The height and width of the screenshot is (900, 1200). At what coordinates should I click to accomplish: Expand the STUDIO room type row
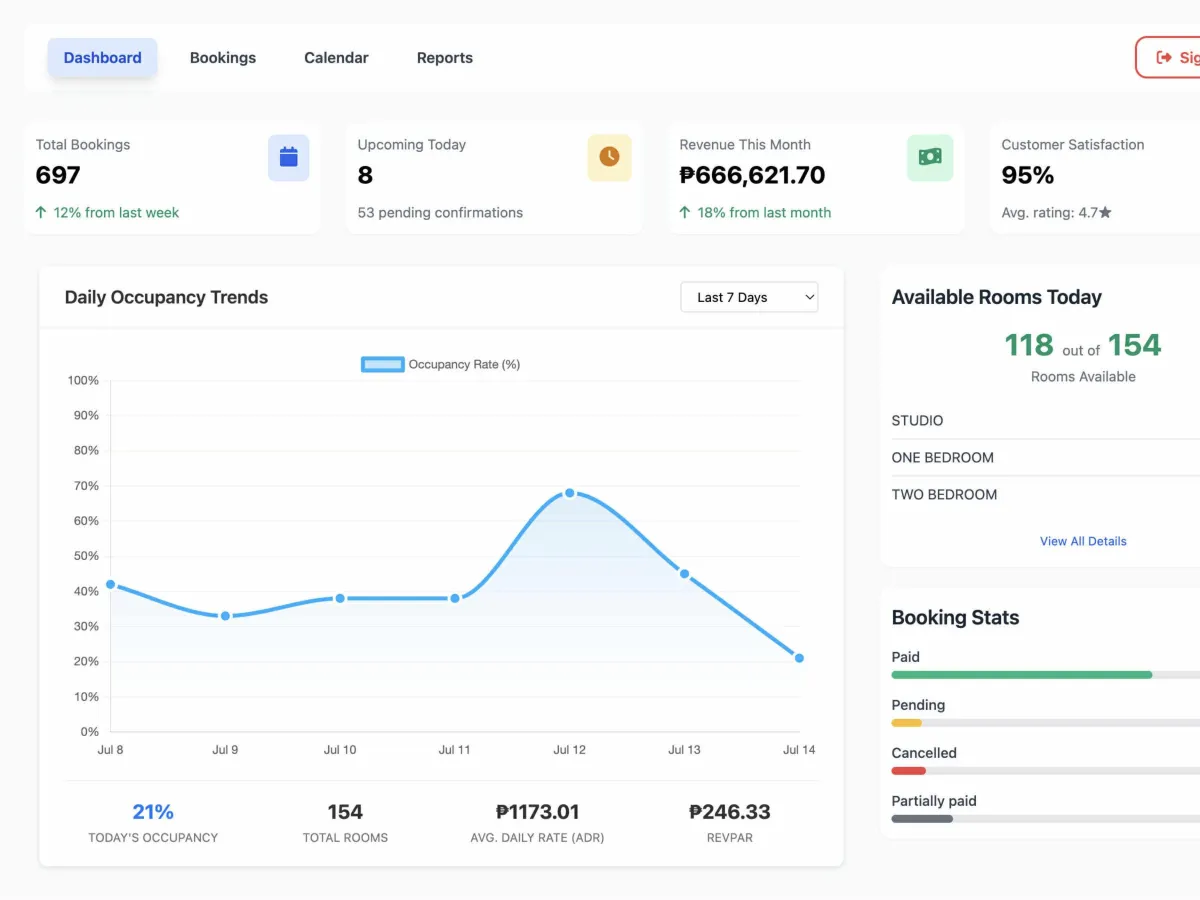[1040, 421]
